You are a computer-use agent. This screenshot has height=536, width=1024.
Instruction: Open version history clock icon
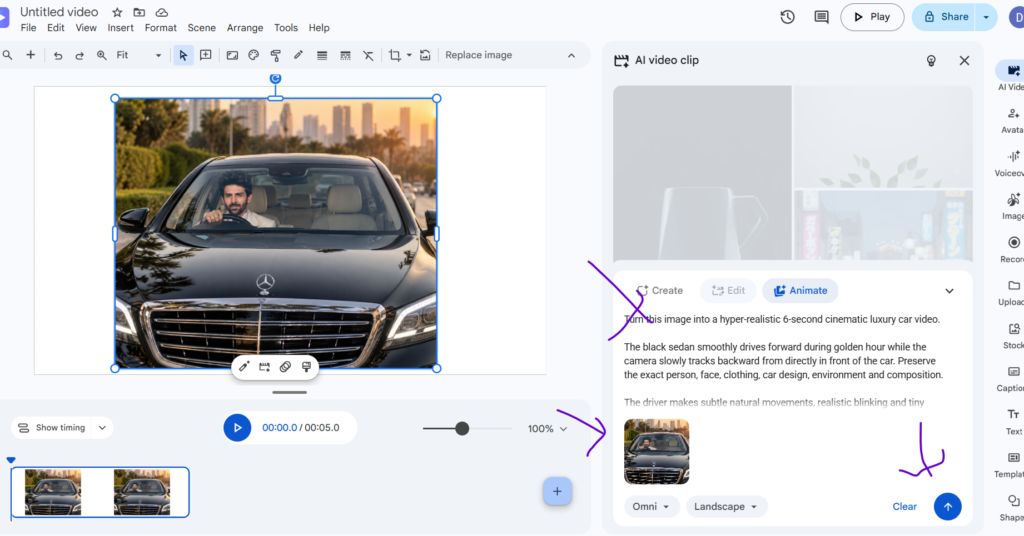pyautogui.click(x=788, y=17)
